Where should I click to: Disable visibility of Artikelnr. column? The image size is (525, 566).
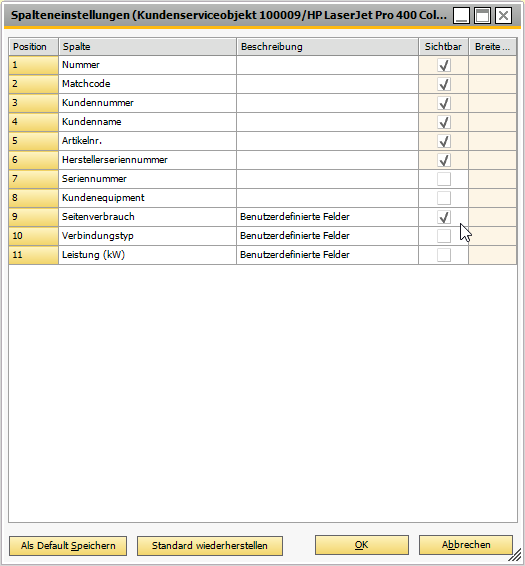444,141
